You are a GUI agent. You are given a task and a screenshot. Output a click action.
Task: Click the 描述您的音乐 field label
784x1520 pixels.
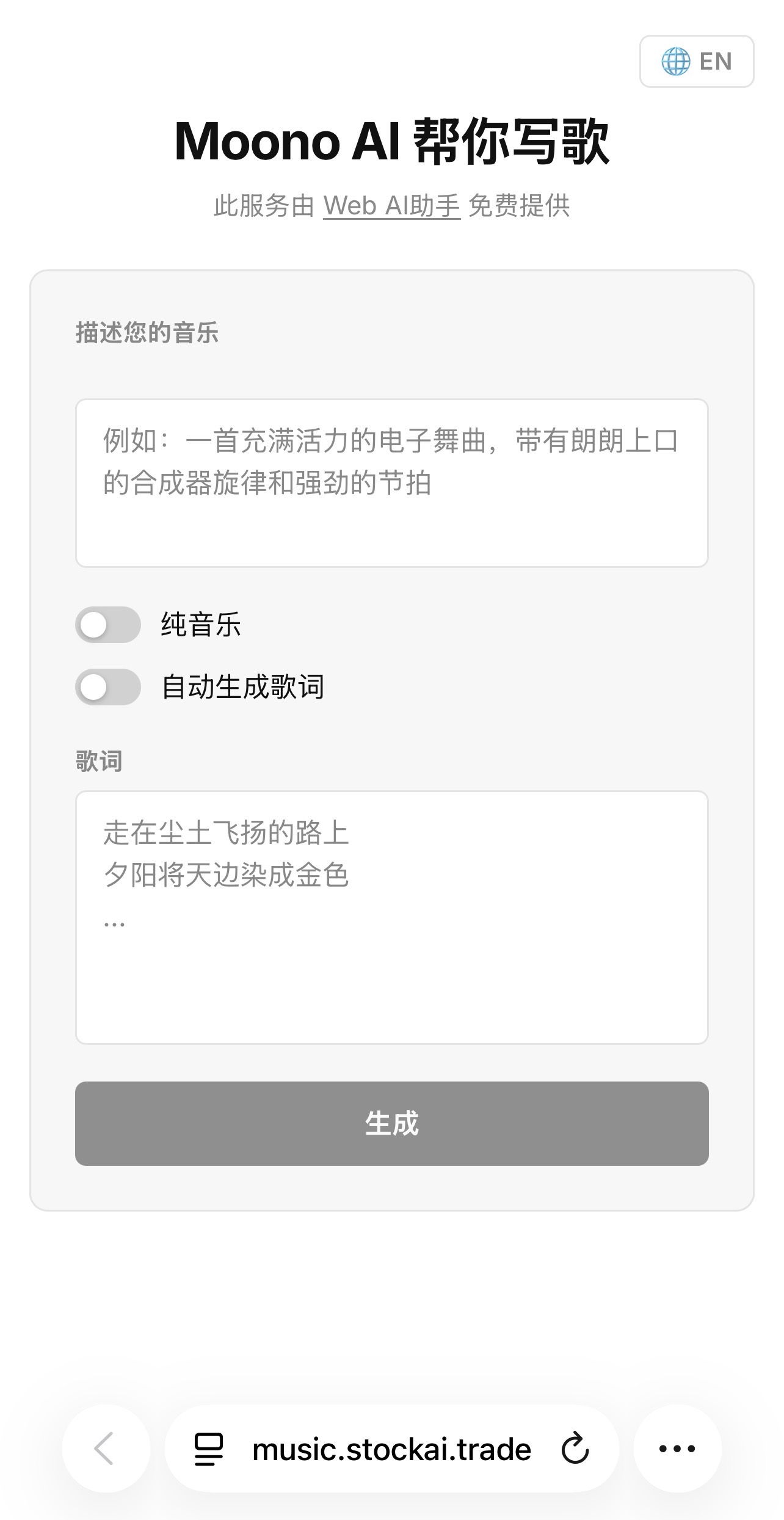point(147,333)
